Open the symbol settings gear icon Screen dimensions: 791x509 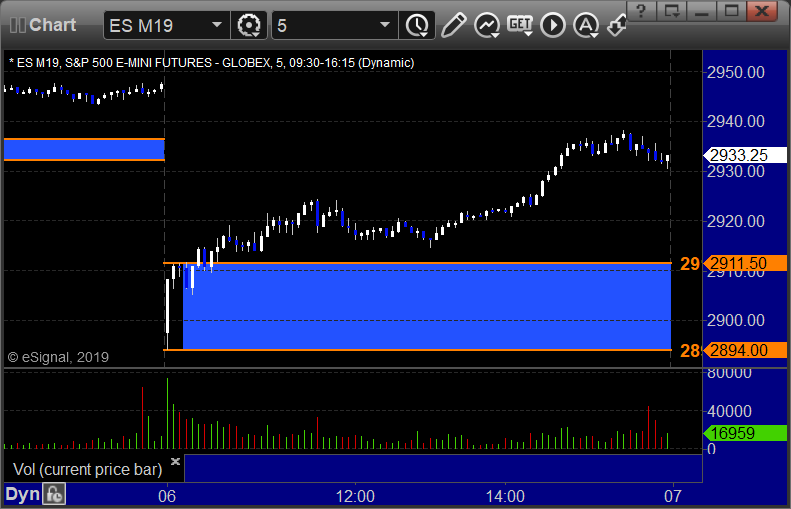pos(249,25)
